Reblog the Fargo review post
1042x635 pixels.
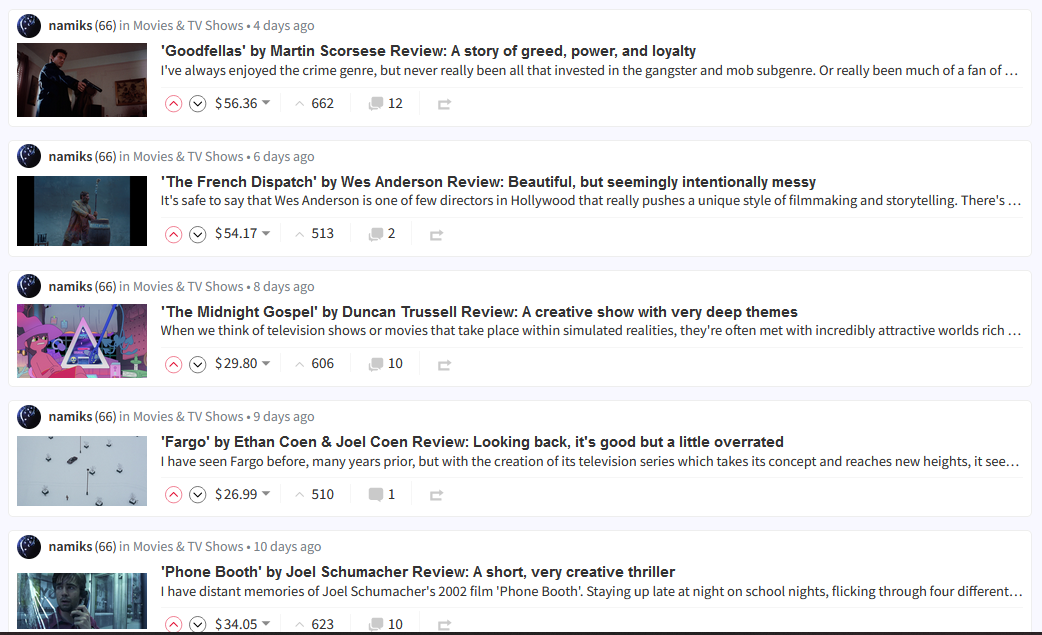pyautogui.click(x=437, y=495)
